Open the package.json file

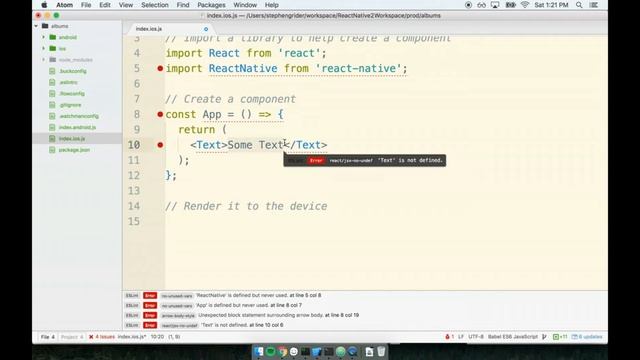point(74,150)
